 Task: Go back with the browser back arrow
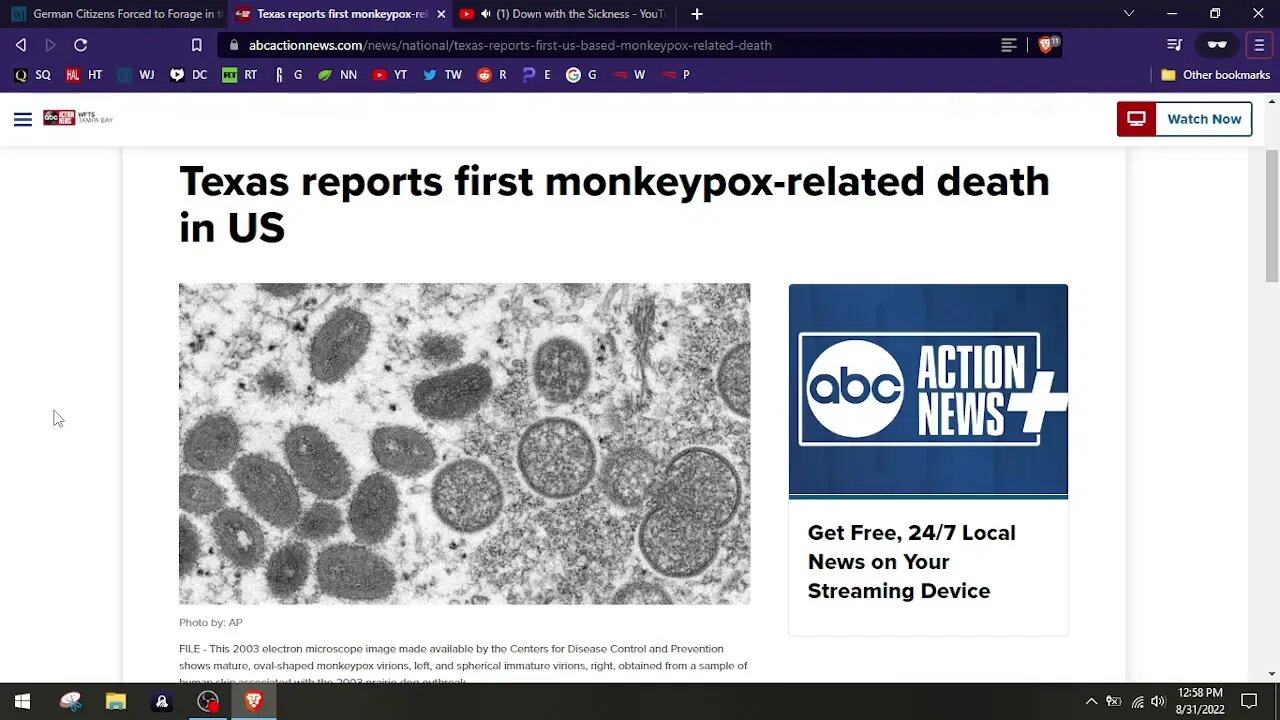coord(21,45)
